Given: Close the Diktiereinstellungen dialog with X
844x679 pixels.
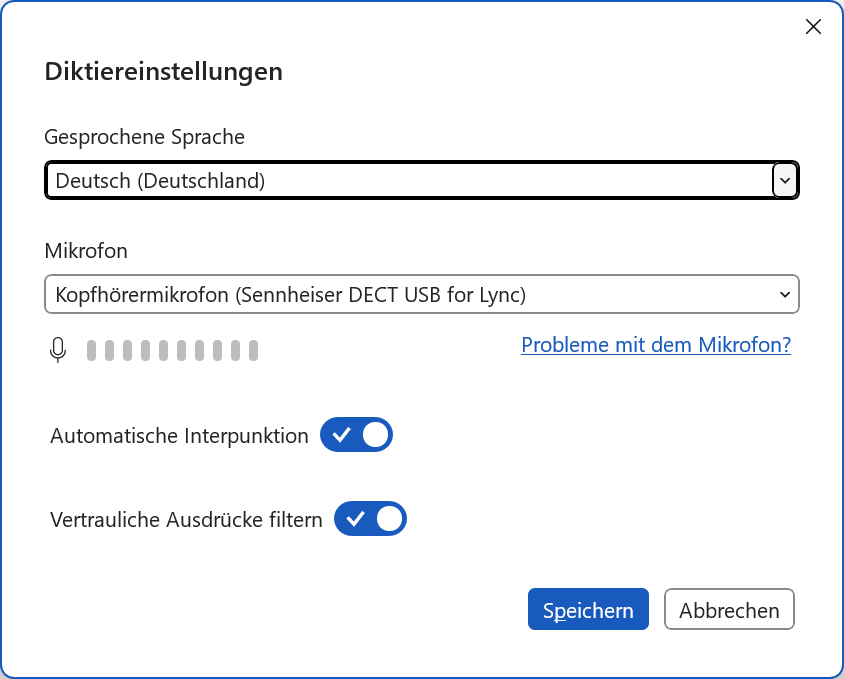Looking at the screenshot, I should tap(813, 27).
